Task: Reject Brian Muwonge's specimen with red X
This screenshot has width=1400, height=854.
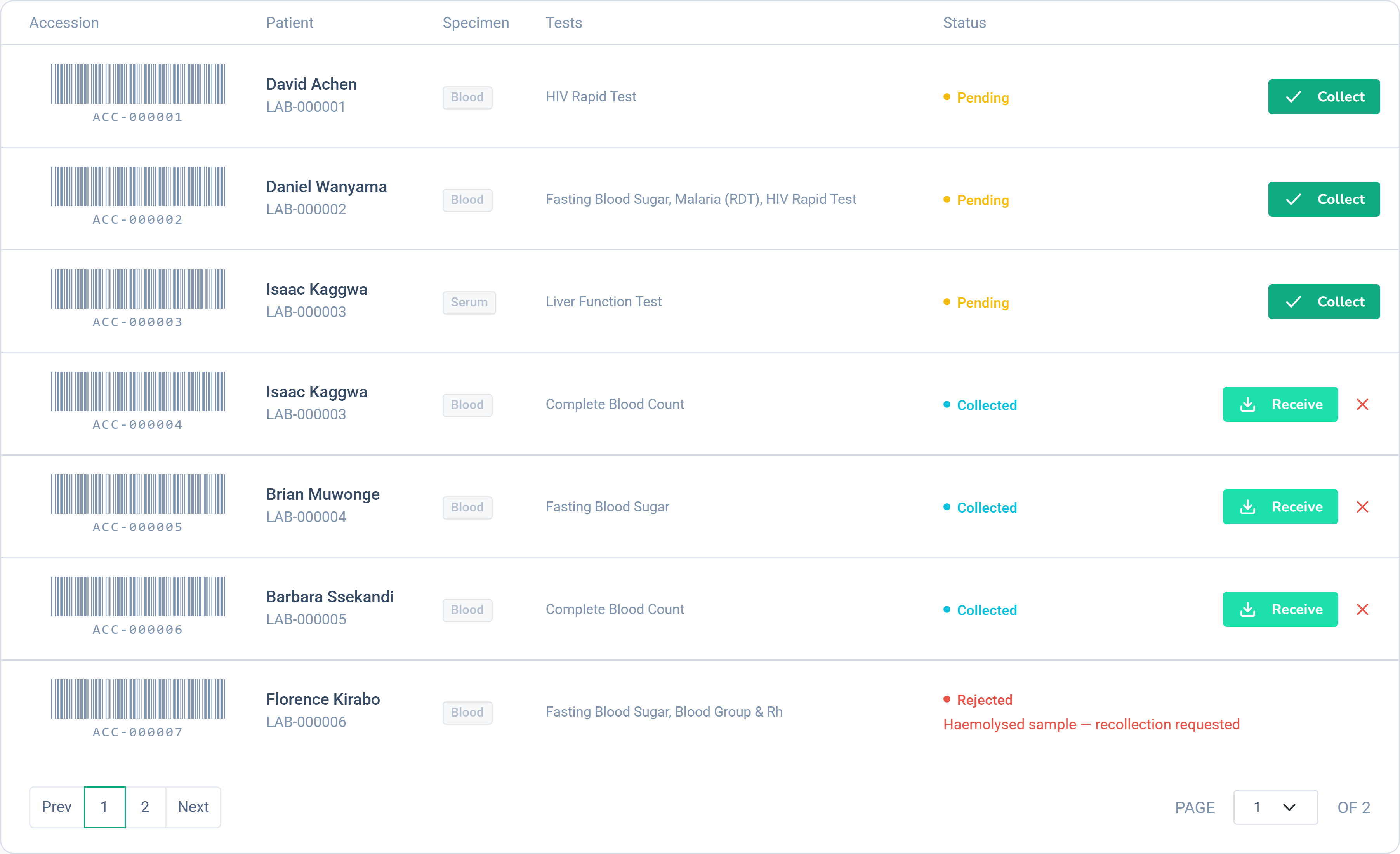Action: click(x=1362, y=507)
